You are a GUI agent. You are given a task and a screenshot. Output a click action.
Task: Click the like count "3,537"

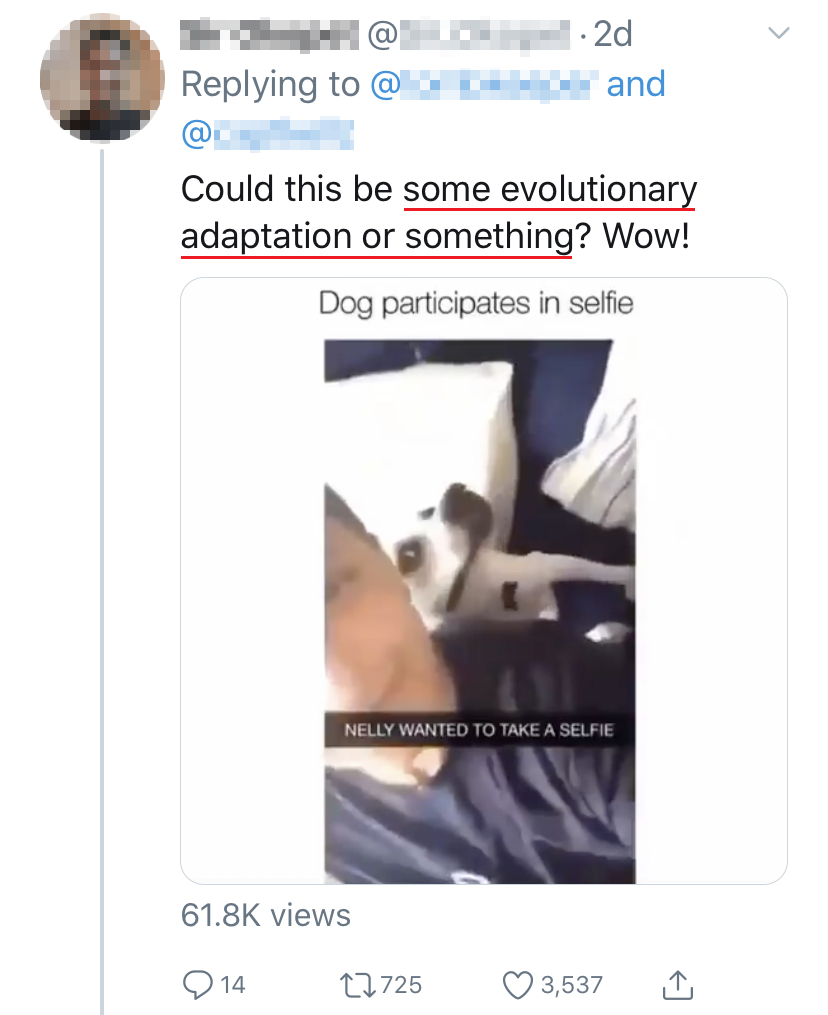coord(571,985)
